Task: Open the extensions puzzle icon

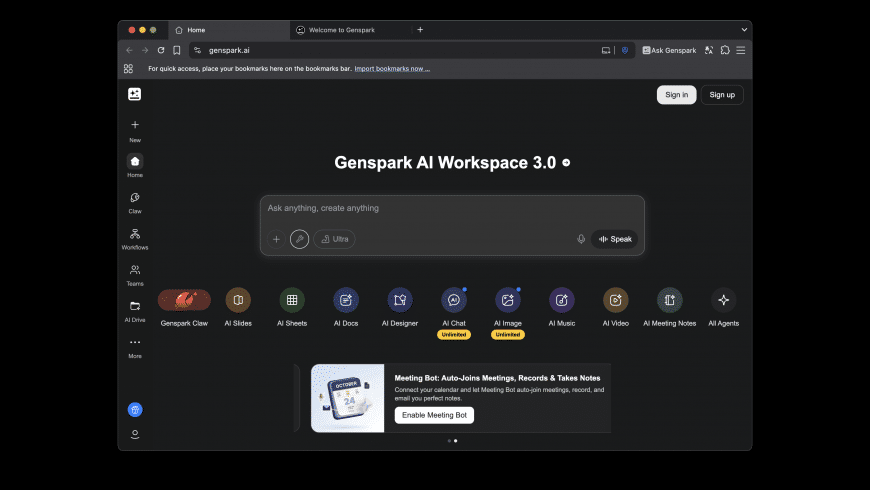Action: tap(725, 50)
